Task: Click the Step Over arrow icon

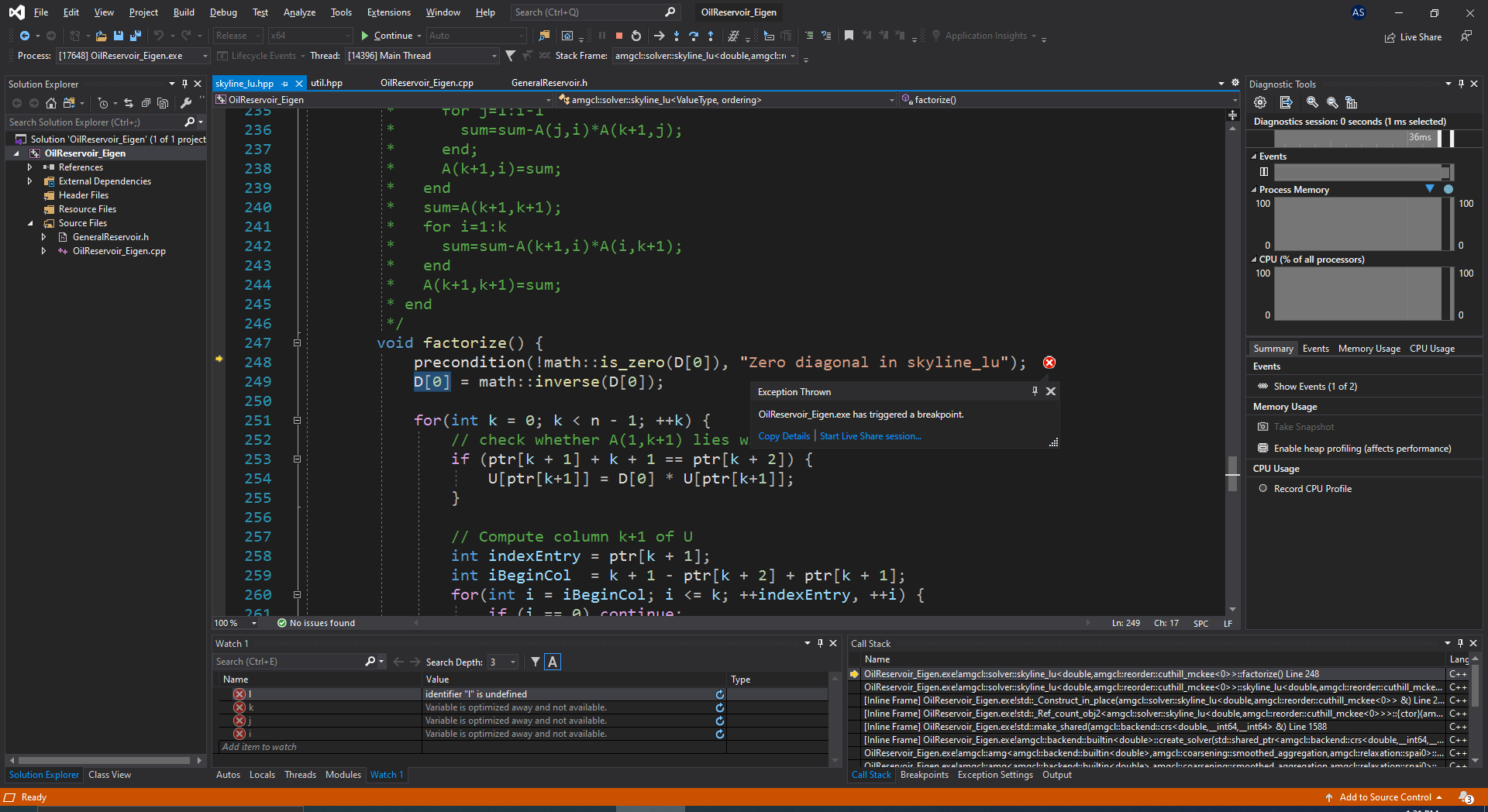Action: click(x=694, y=36)
